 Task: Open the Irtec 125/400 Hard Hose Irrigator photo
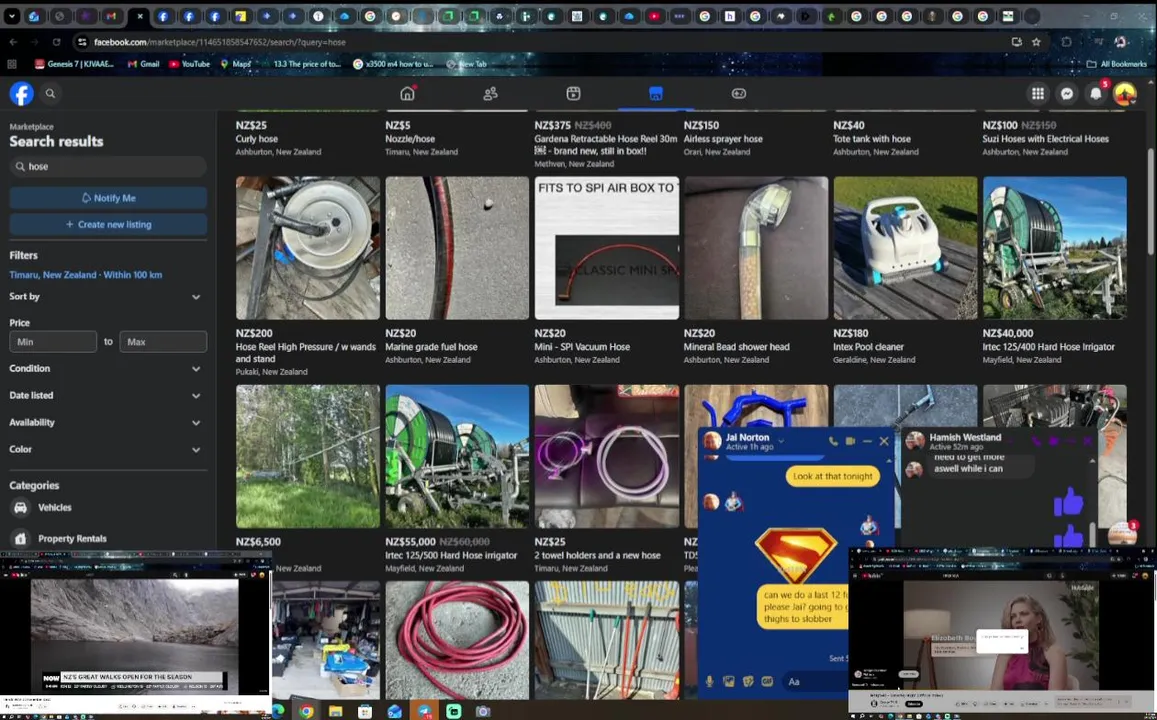tap(1054, 248)
